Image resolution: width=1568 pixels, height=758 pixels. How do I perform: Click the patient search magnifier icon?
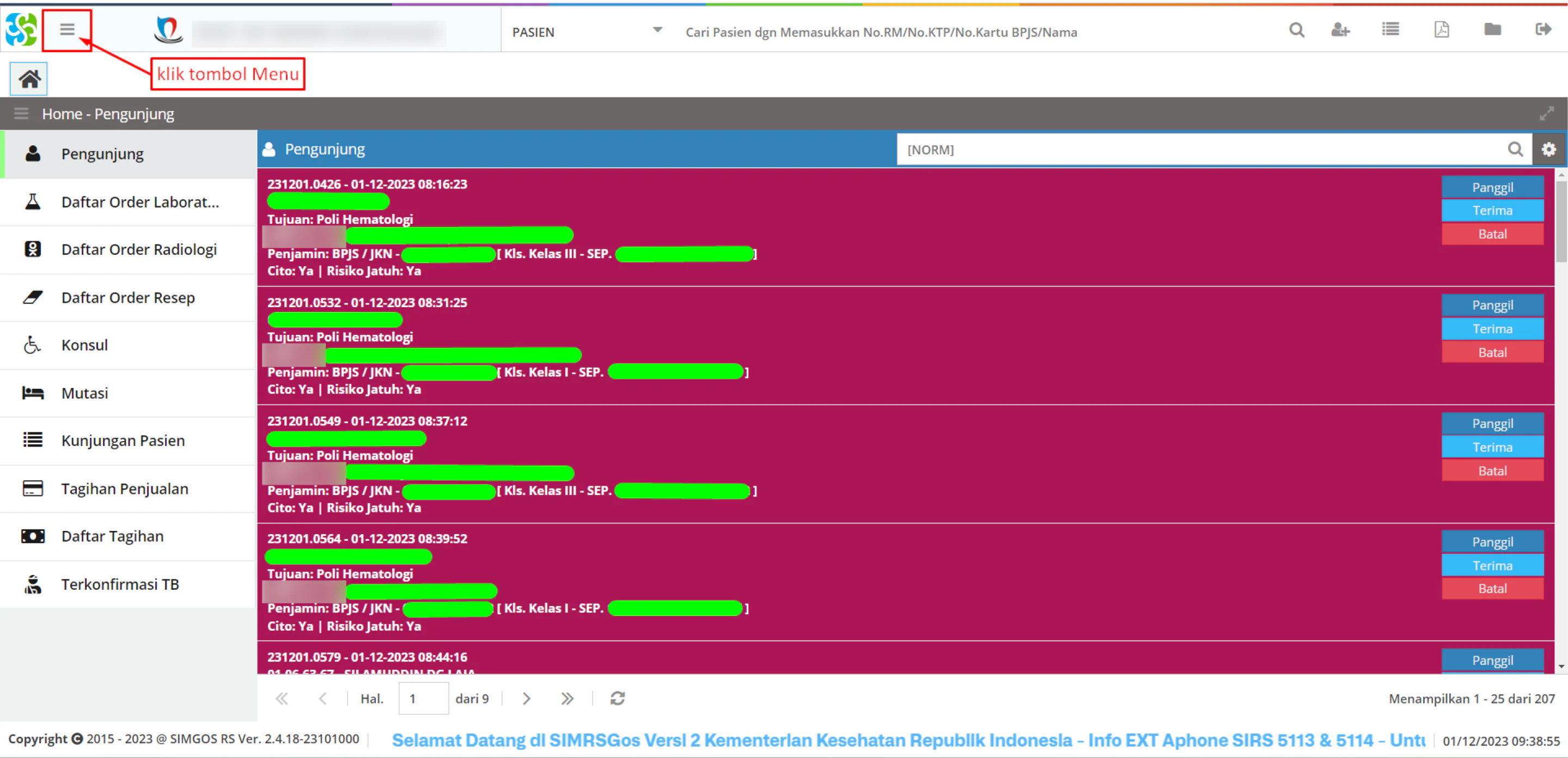point(1297,30)
